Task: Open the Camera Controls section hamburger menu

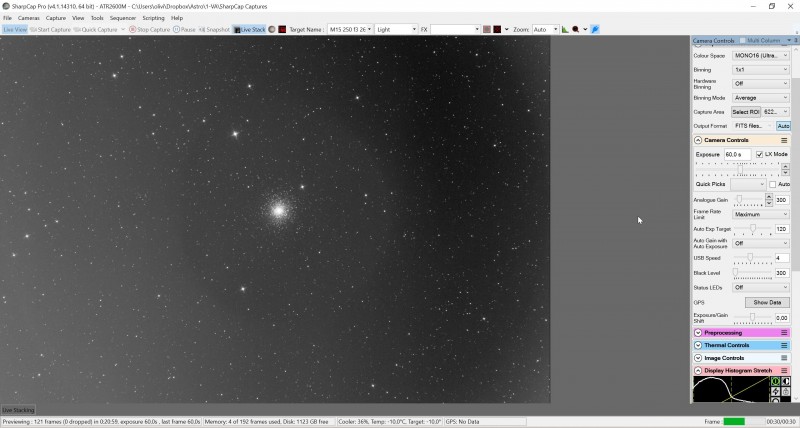Action: tap(784, 140)
